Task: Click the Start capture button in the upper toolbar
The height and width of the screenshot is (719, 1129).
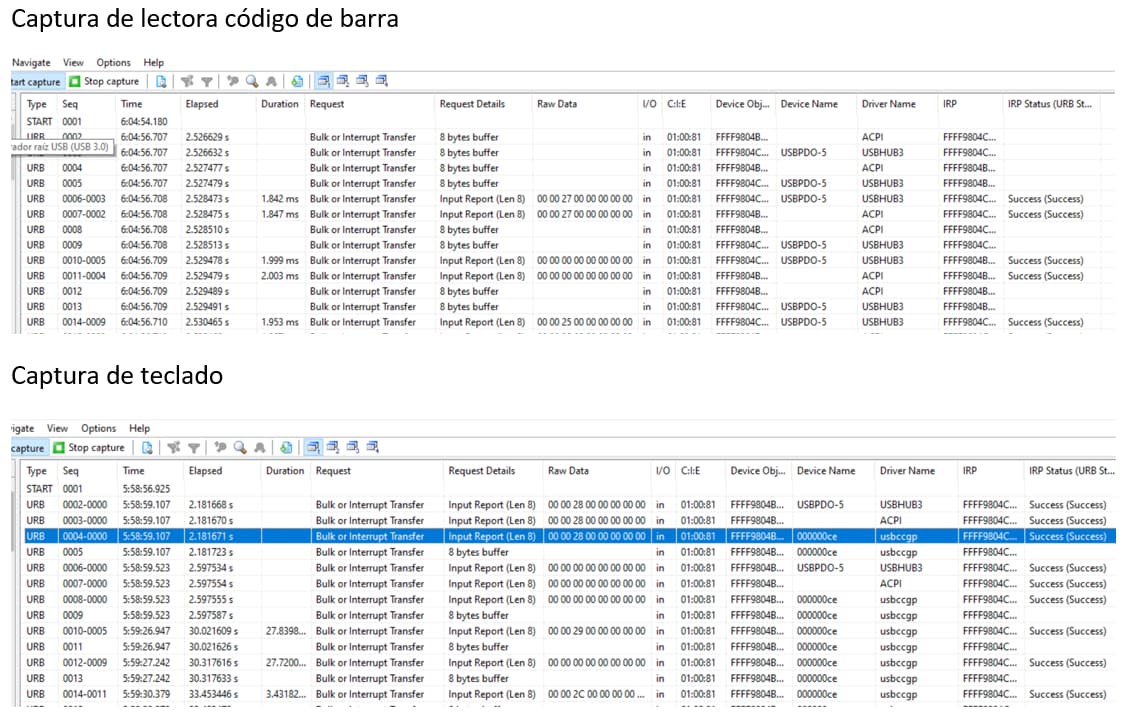Action: [x=37, y=81]
